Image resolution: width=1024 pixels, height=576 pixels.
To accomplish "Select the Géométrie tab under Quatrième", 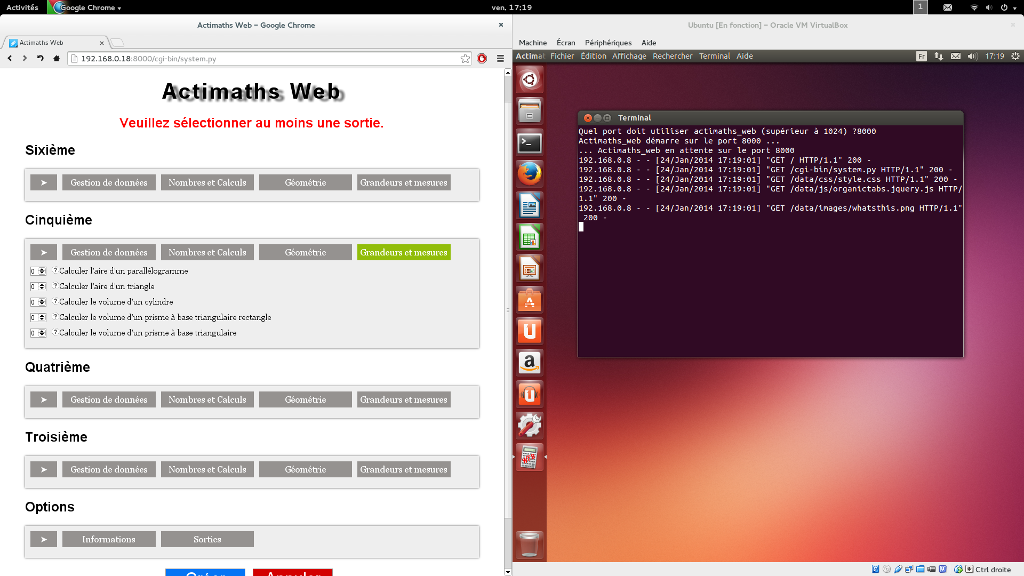I will (x=305, y=400).
